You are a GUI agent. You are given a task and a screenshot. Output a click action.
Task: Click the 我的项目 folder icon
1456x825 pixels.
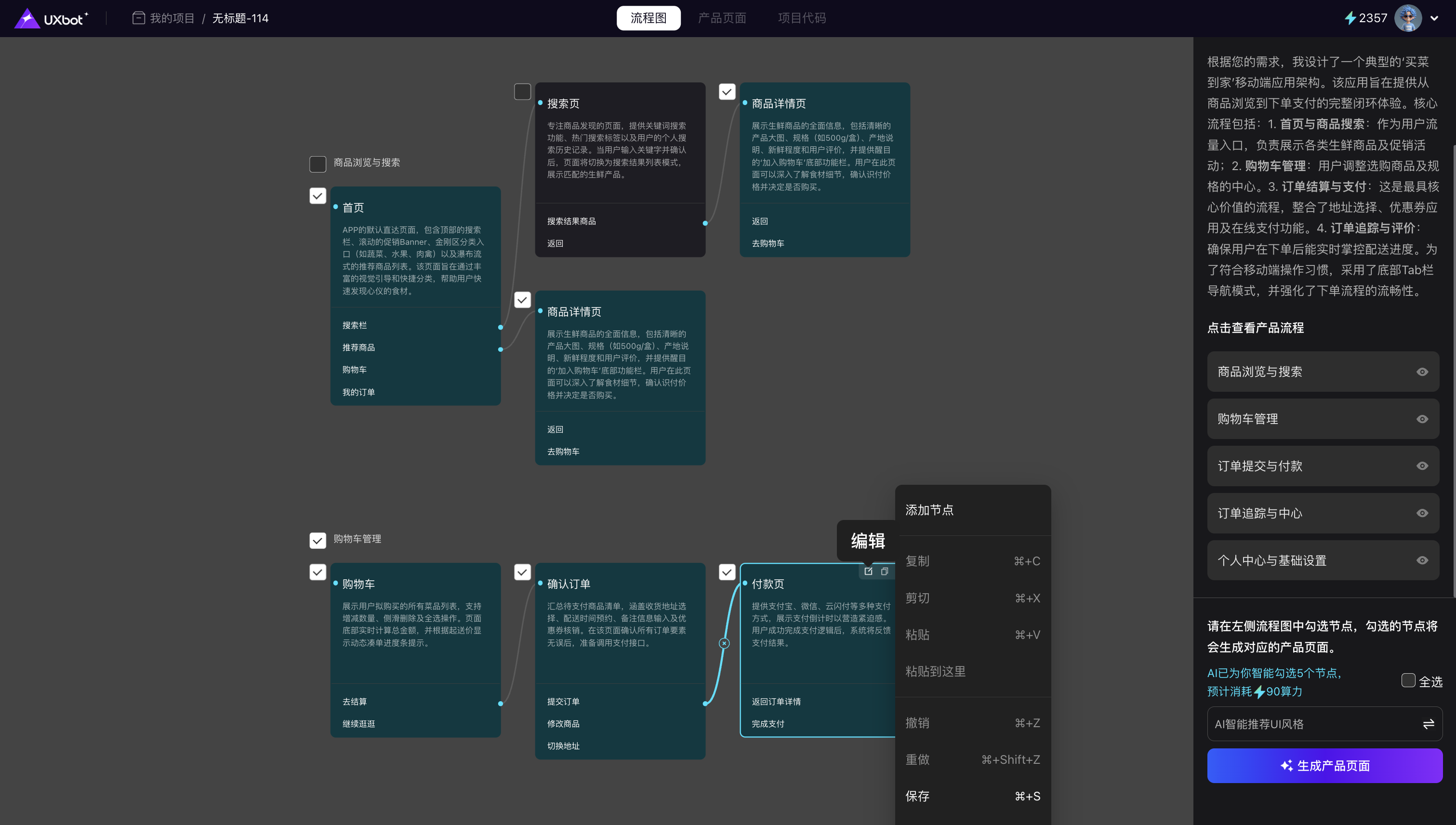point(139,18)
